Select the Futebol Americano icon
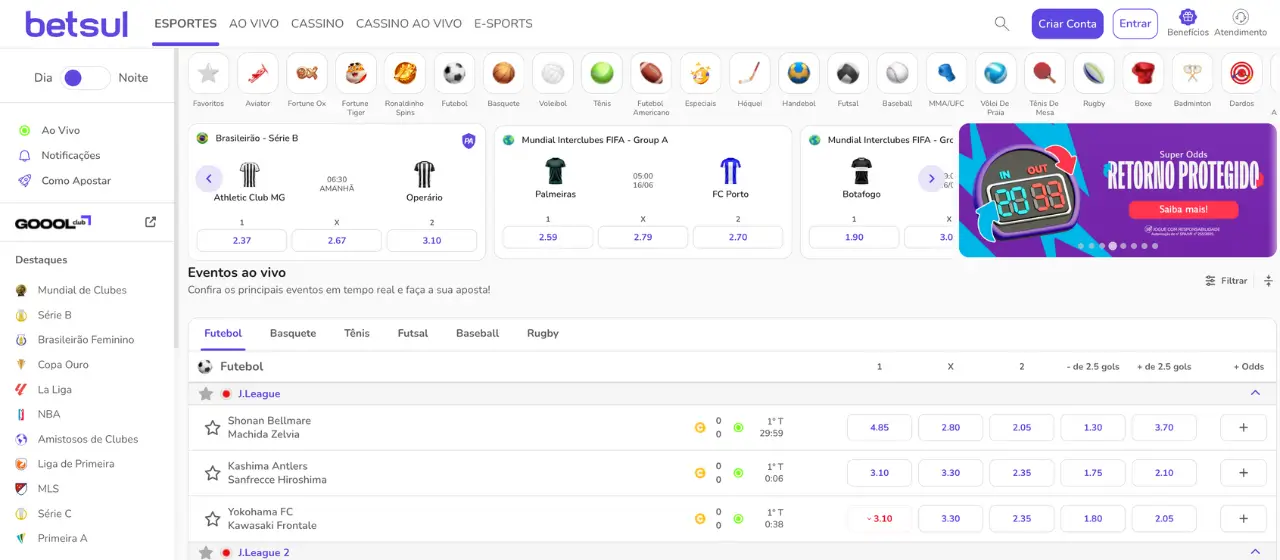Image resolution: width=1280 pixels, height=560 pixels. click(651, 74)
